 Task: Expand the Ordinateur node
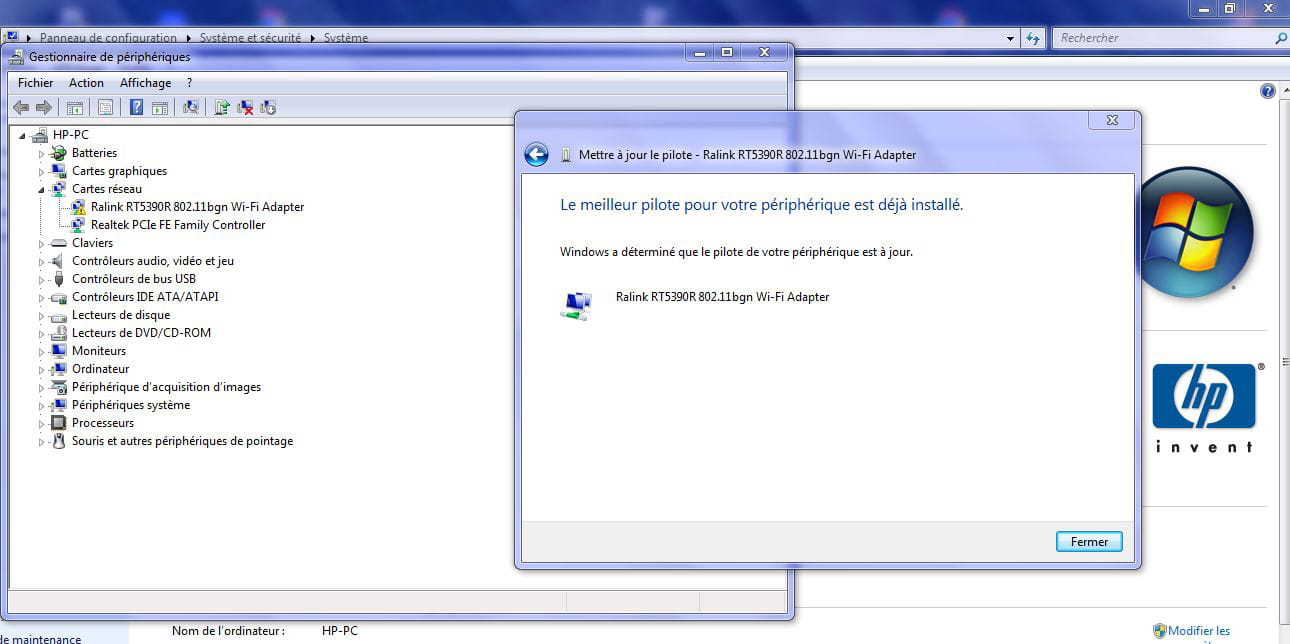pyautogui.click(x=41, y=369)
